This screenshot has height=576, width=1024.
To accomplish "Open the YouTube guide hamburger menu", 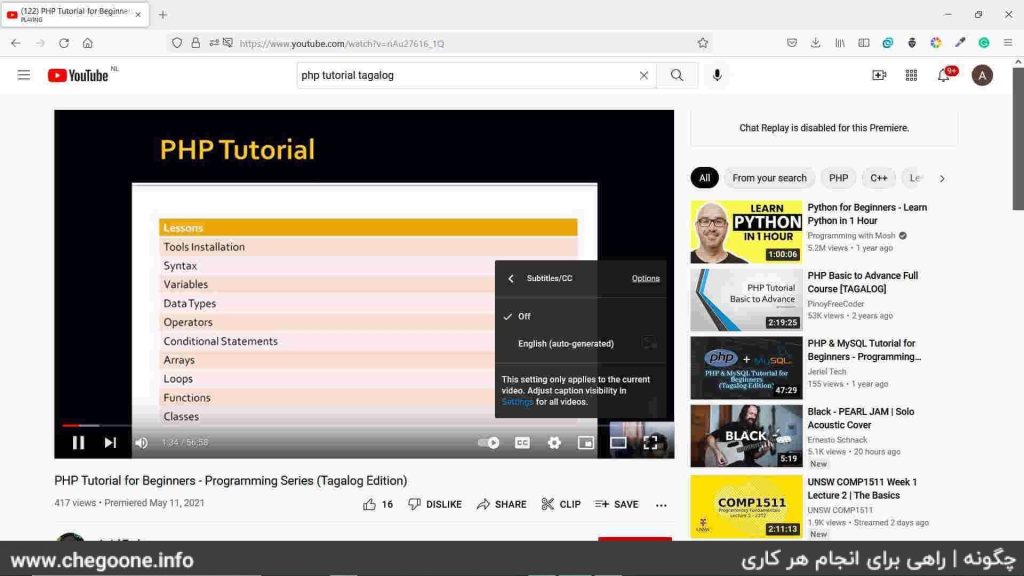I will click(24, 75).
